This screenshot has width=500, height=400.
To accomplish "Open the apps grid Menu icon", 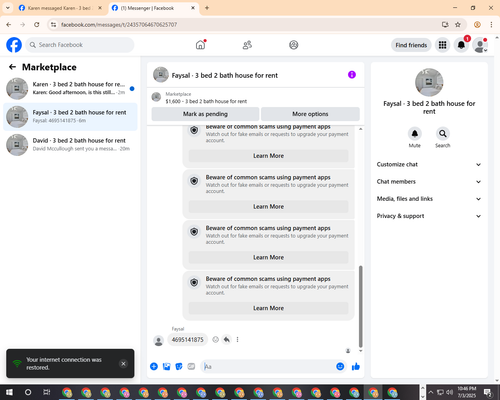I will [442, 45].
